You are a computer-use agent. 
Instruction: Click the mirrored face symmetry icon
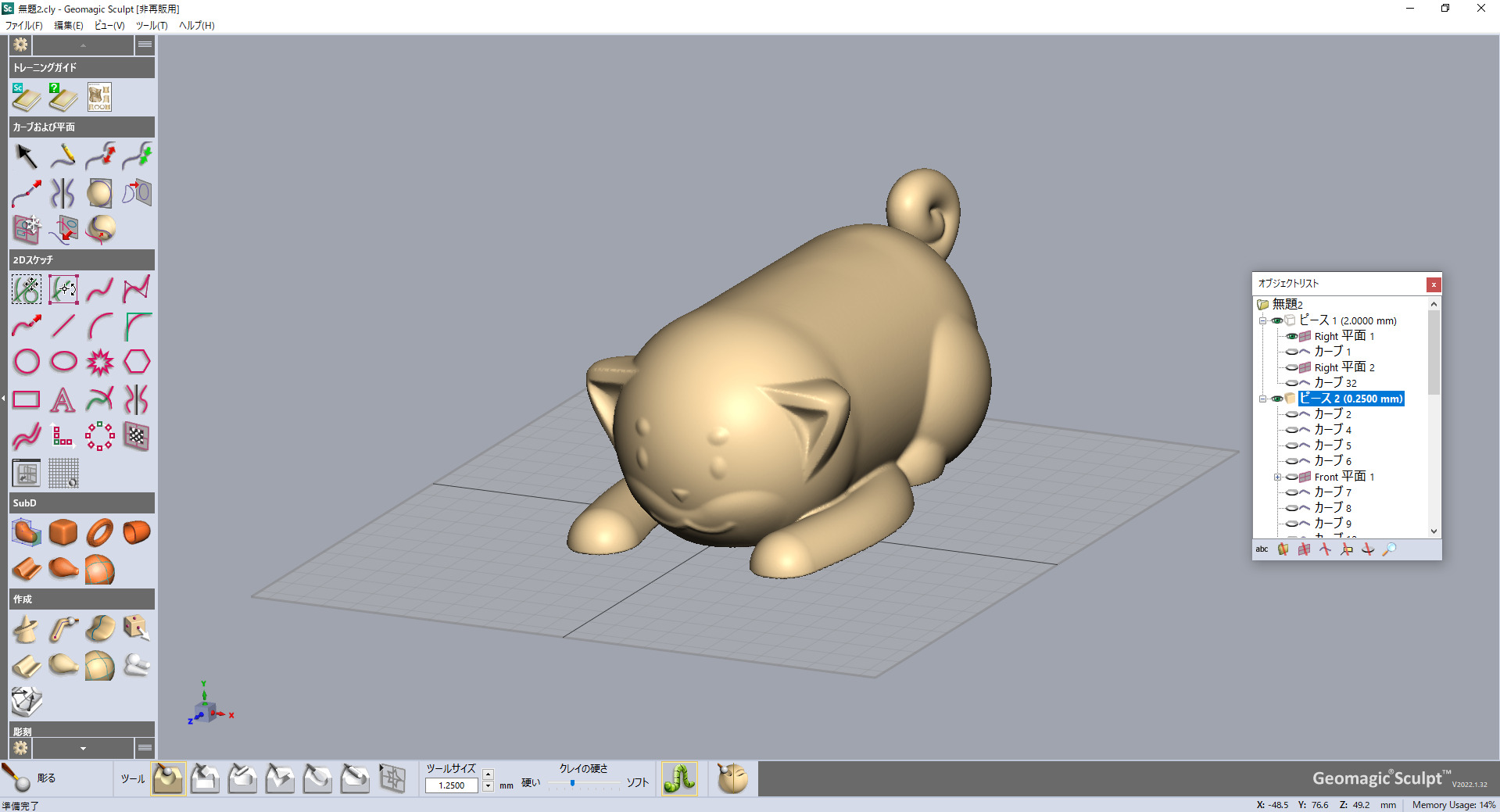point(732,778)
